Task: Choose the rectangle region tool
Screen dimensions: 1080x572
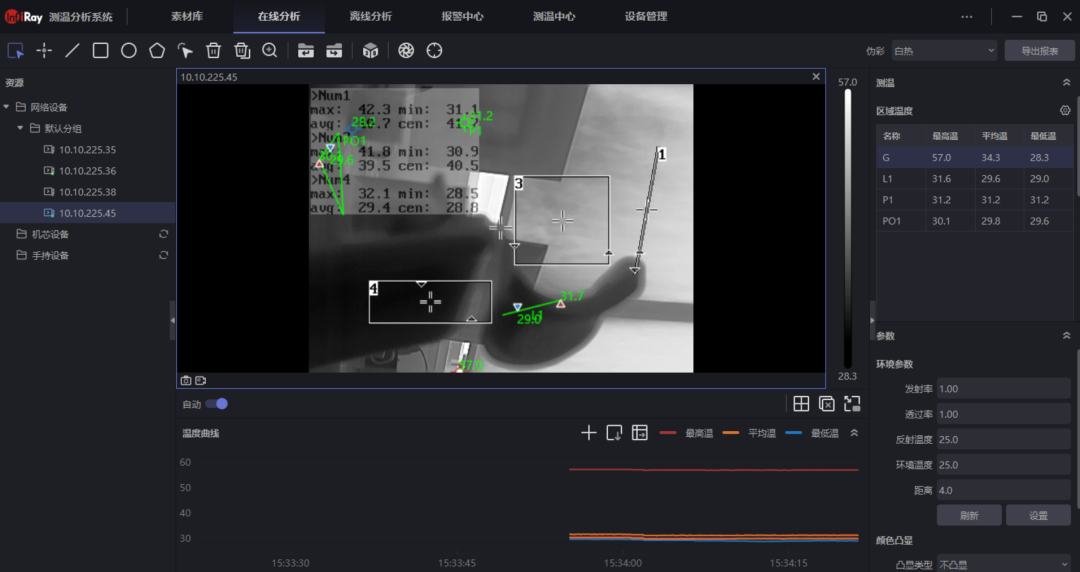Action: (x=100, y=50)
